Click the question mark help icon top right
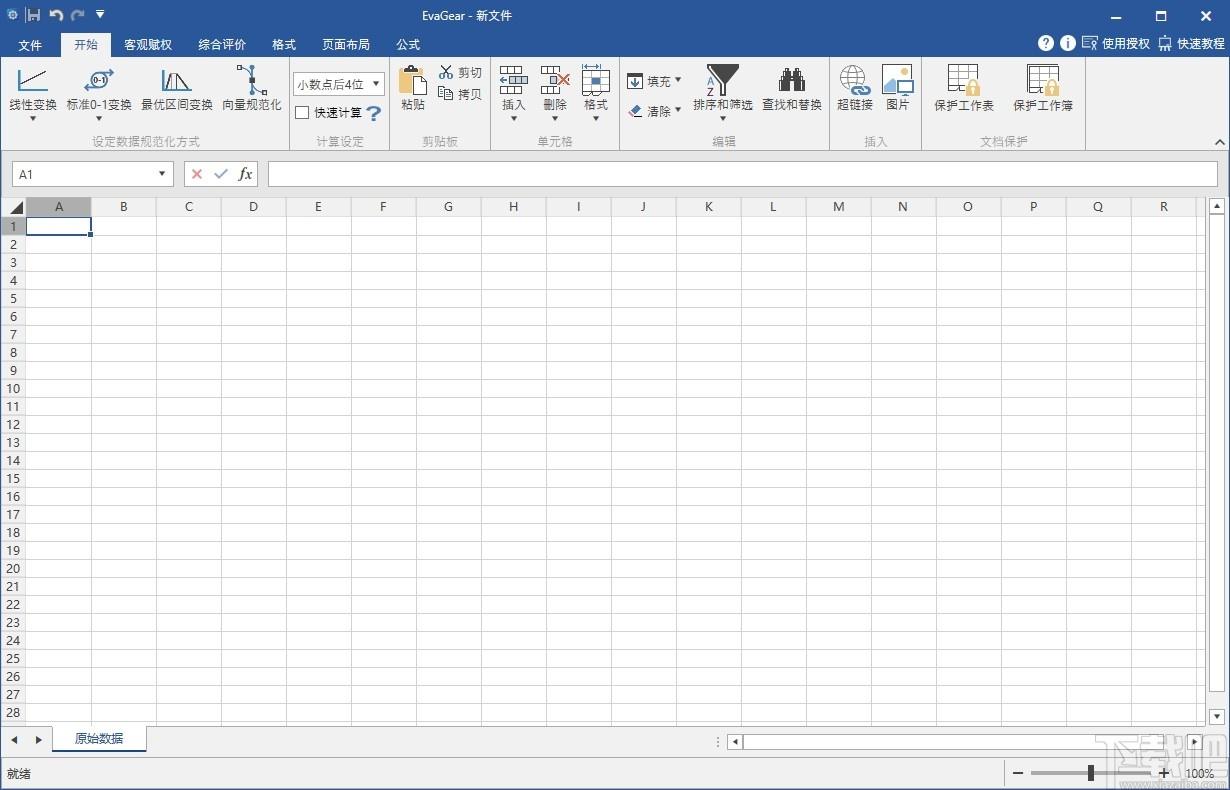 click(1046, 43)
